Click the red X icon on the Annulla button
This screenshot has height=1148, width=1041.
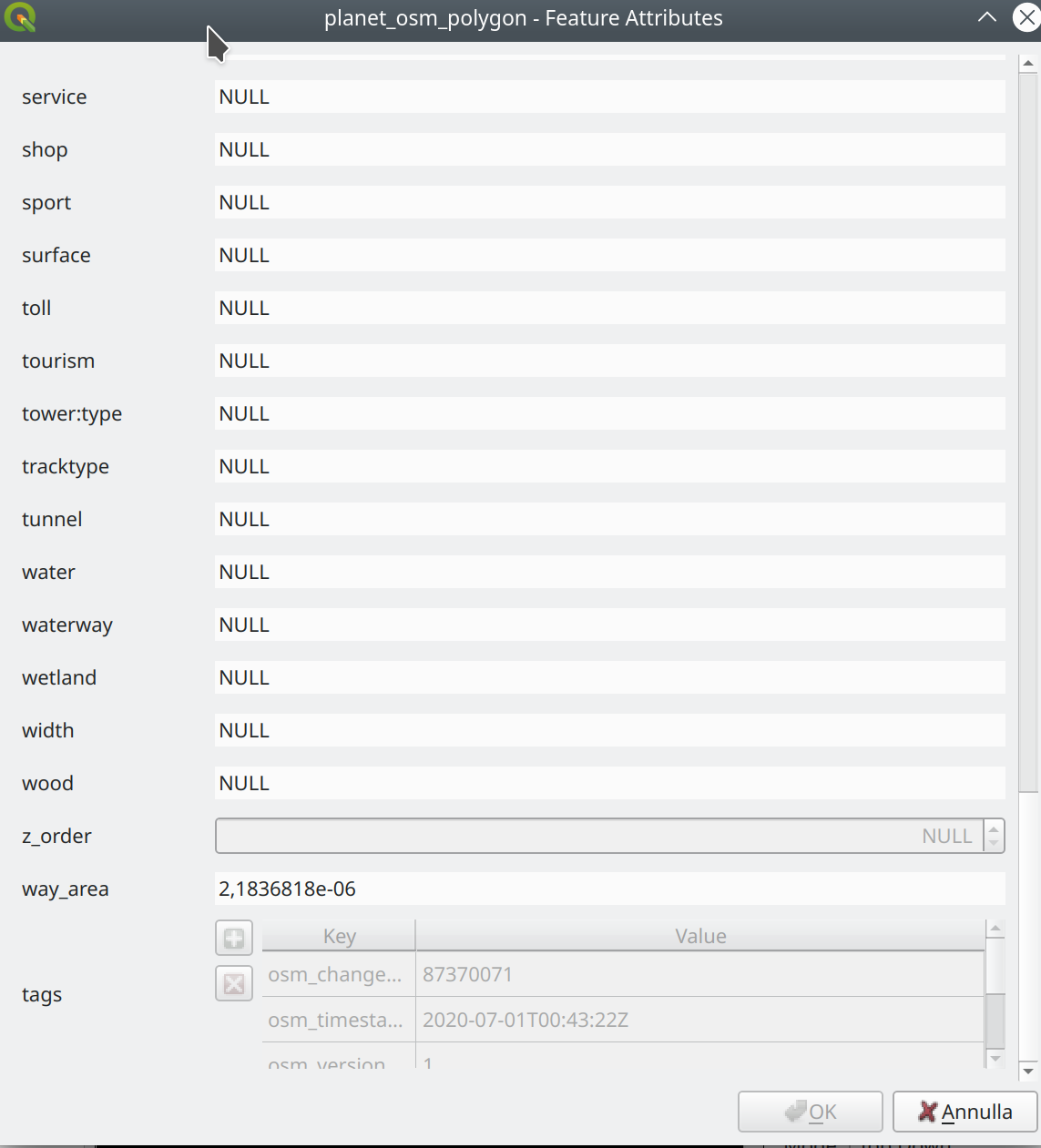click(x=926, y=1112)
